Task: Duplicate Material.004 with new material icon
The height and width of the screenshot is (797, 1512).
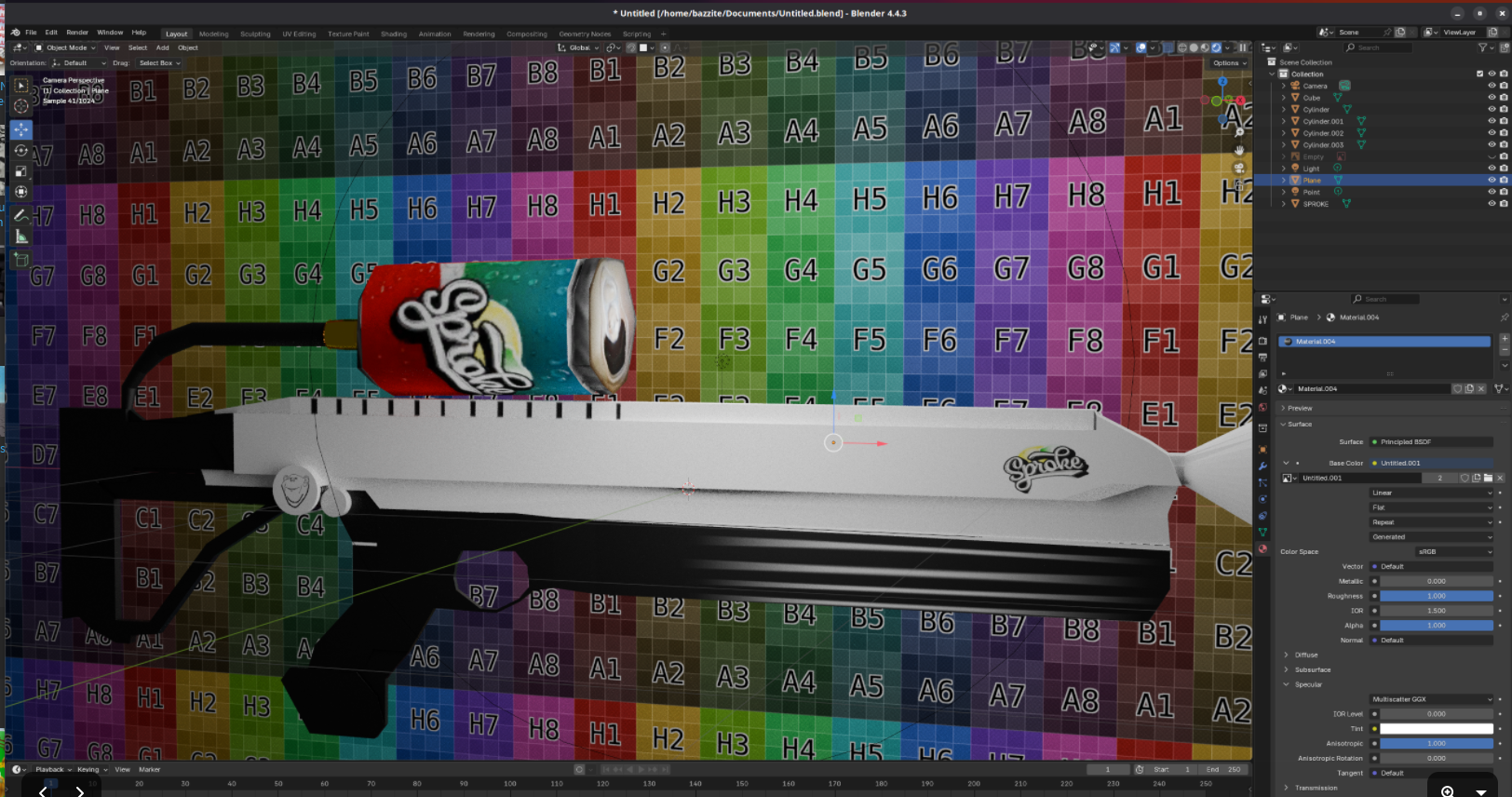Action: (x=1470, y=389)
